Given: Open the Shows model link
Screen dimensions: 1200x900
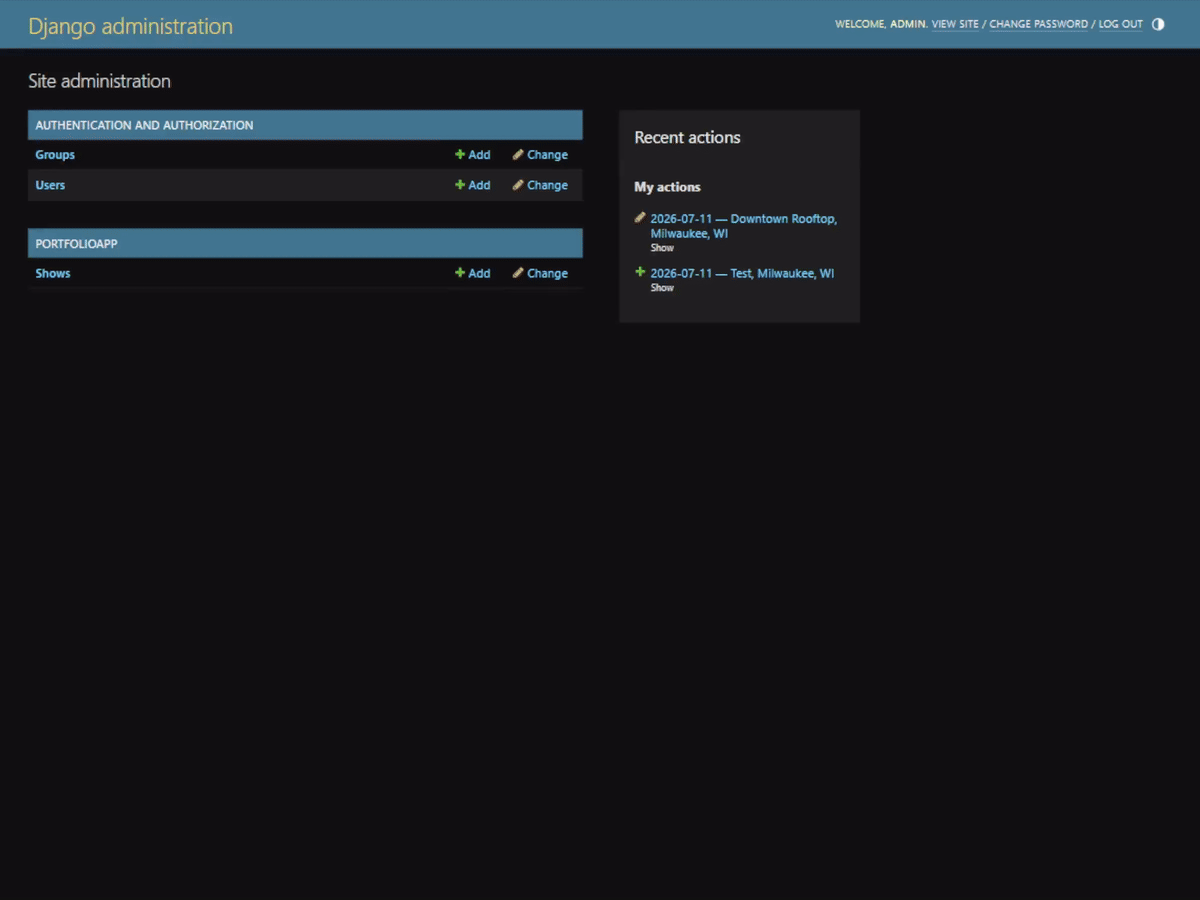Looking at the screenshot, I should click(53, 273).
